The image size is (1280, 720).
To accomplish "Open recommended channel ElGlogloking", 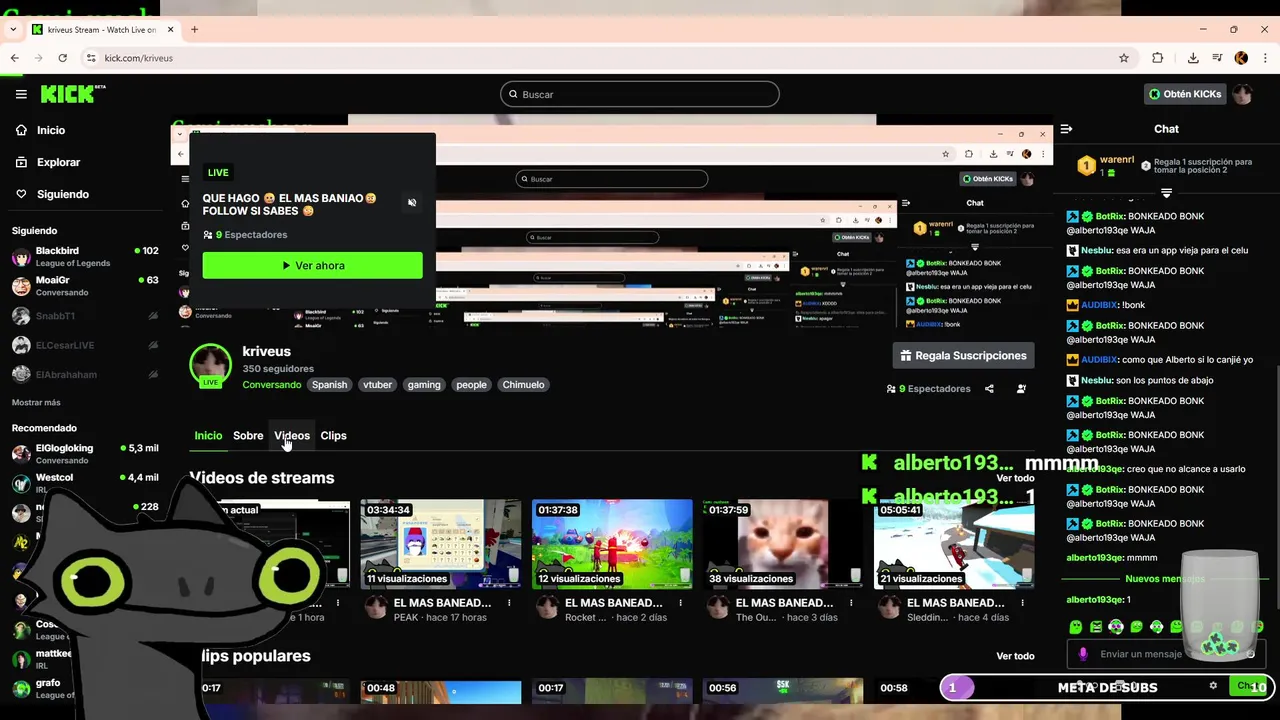I will (85, 454).
